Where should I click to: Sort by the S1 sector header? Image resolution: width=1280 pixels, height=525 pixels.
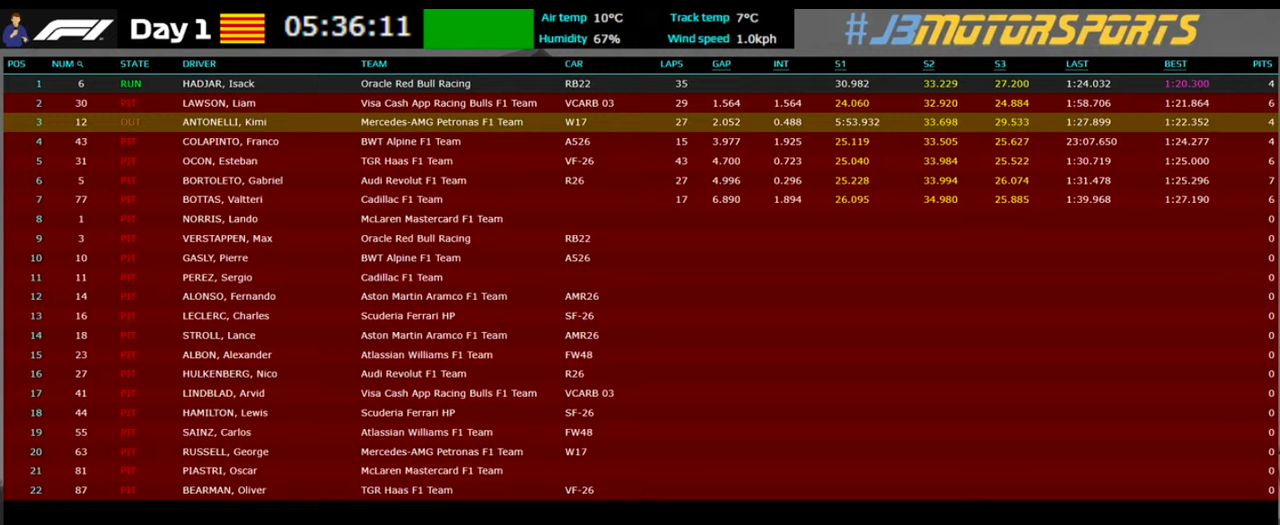pos(840,64)
